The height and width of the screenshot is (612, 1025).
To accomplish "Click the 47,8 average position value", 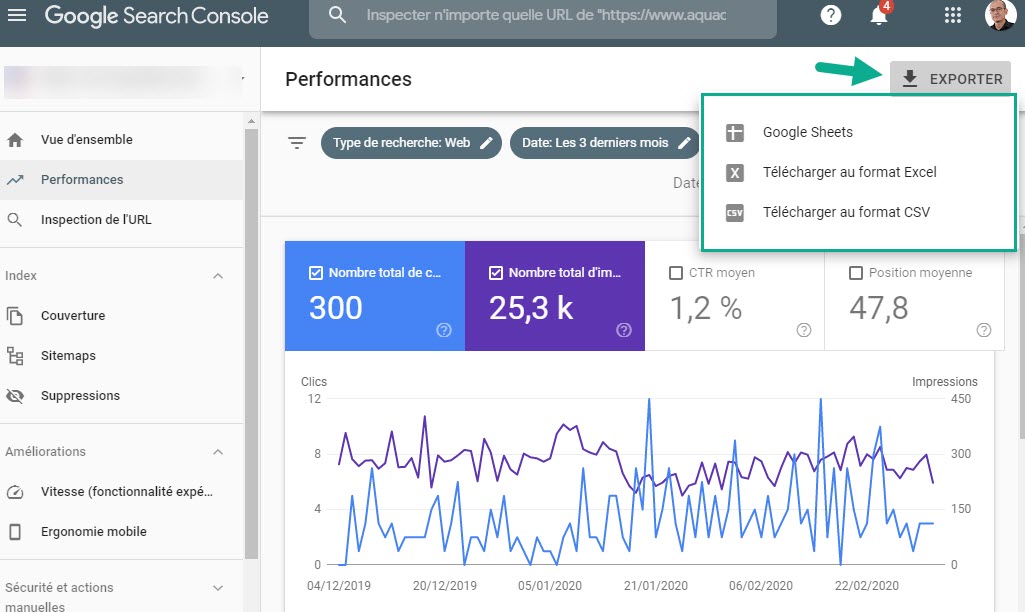I will [x=879, y=309].
